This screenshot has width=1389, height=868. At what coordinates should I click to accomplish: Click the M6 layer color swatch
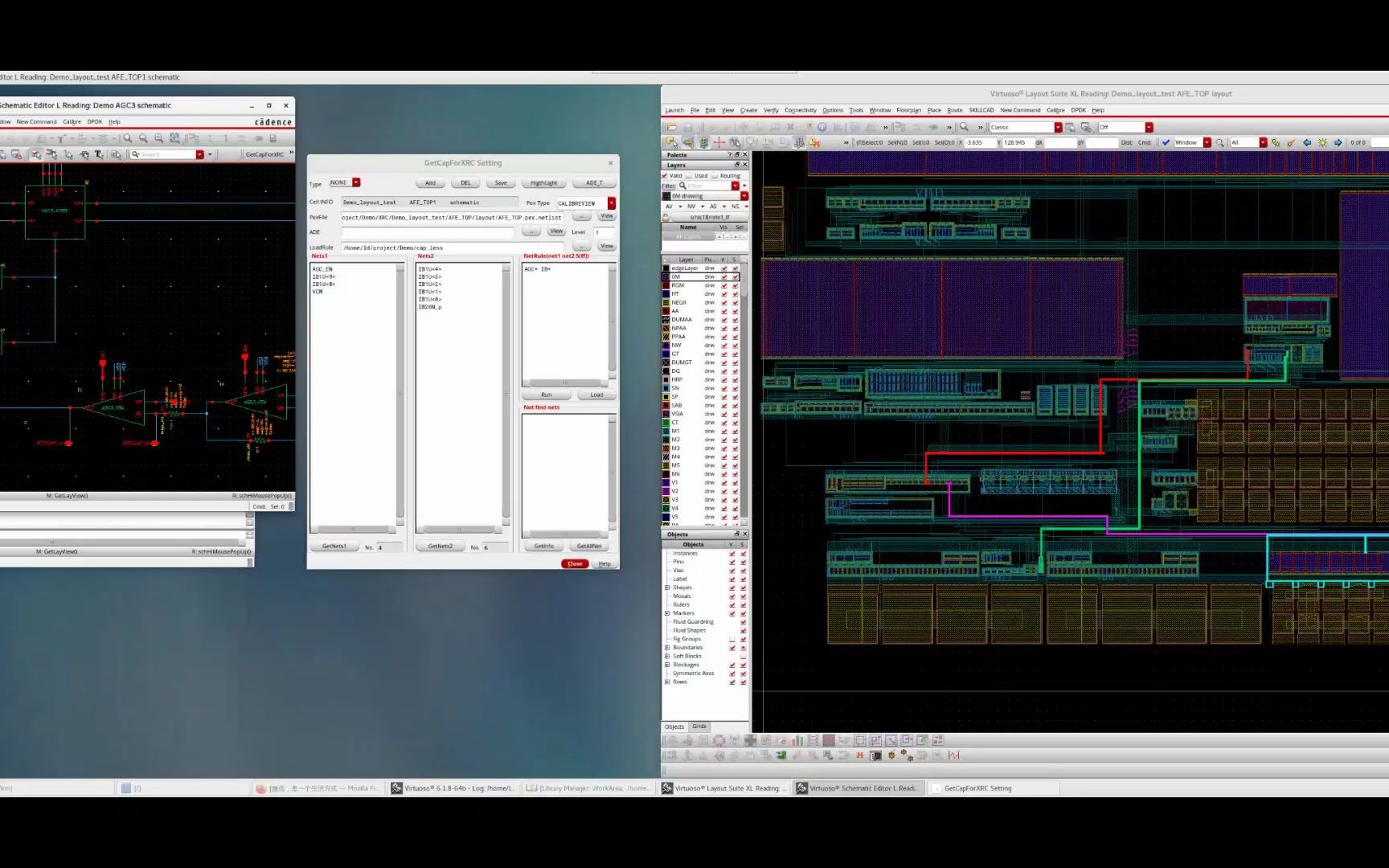pos(666,474)
